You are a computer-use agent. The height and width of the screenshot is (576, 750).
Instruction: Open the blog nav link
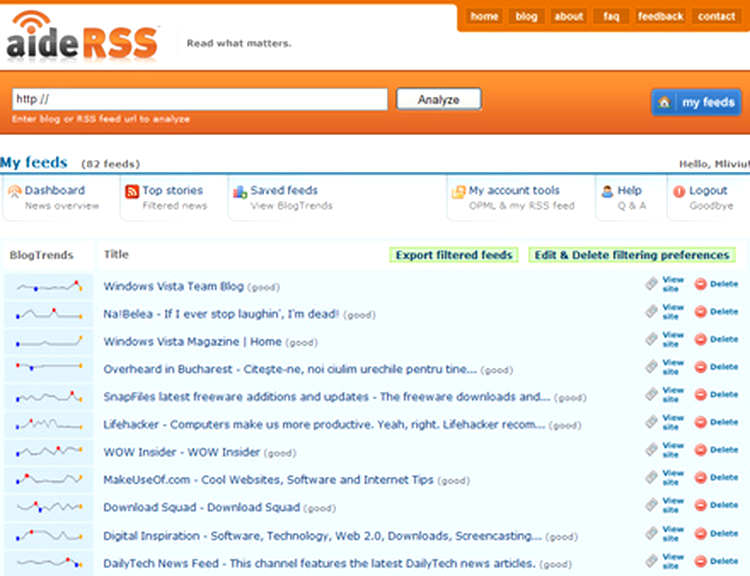coord(526,16)
